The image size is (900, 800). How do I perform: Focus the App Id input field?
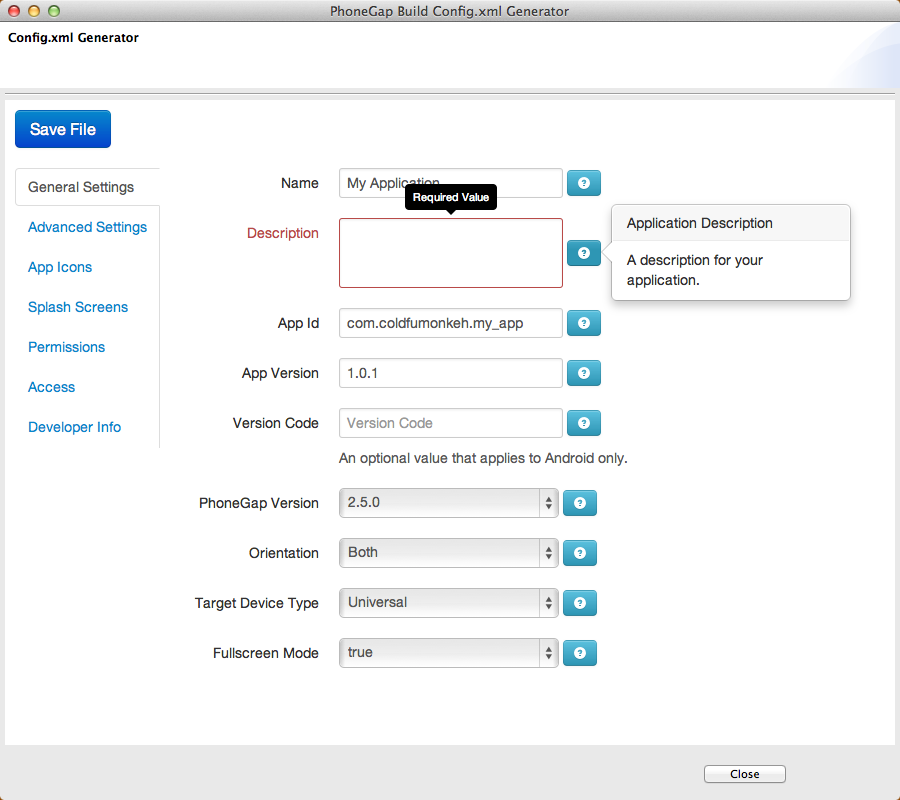451,323
